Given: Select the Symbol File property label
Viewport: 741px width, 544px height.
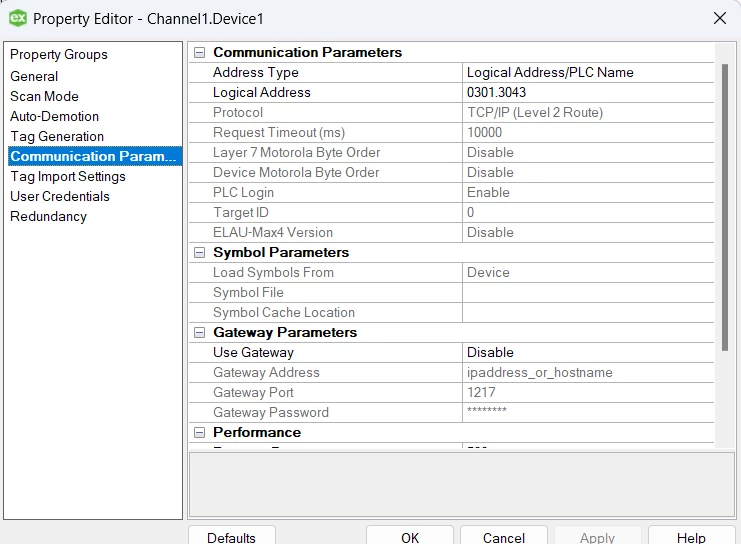Looking at the screenshot, I should coord(248,293).
